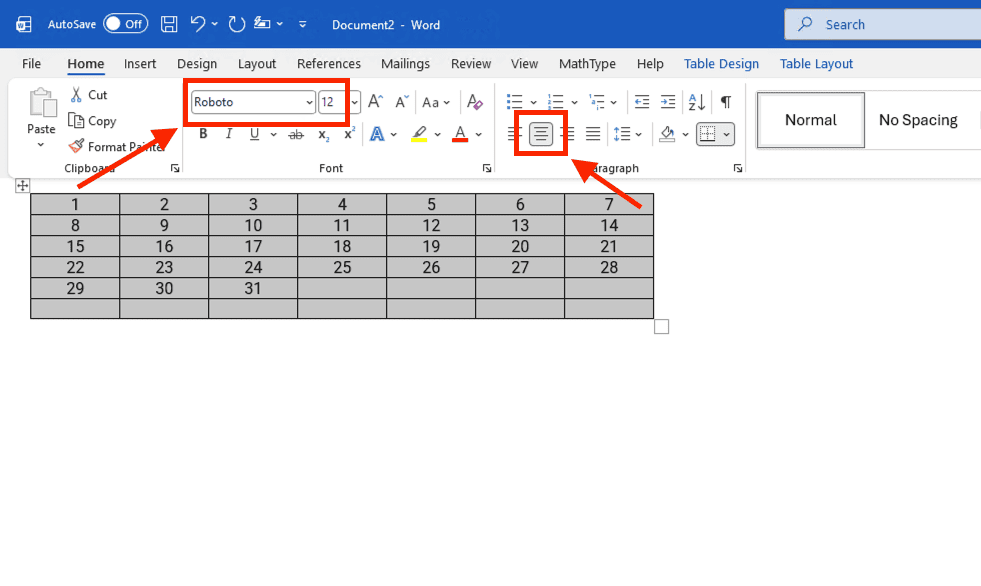Expand Paste options arrow
The image size is (981, 586).
coord(41,145)
